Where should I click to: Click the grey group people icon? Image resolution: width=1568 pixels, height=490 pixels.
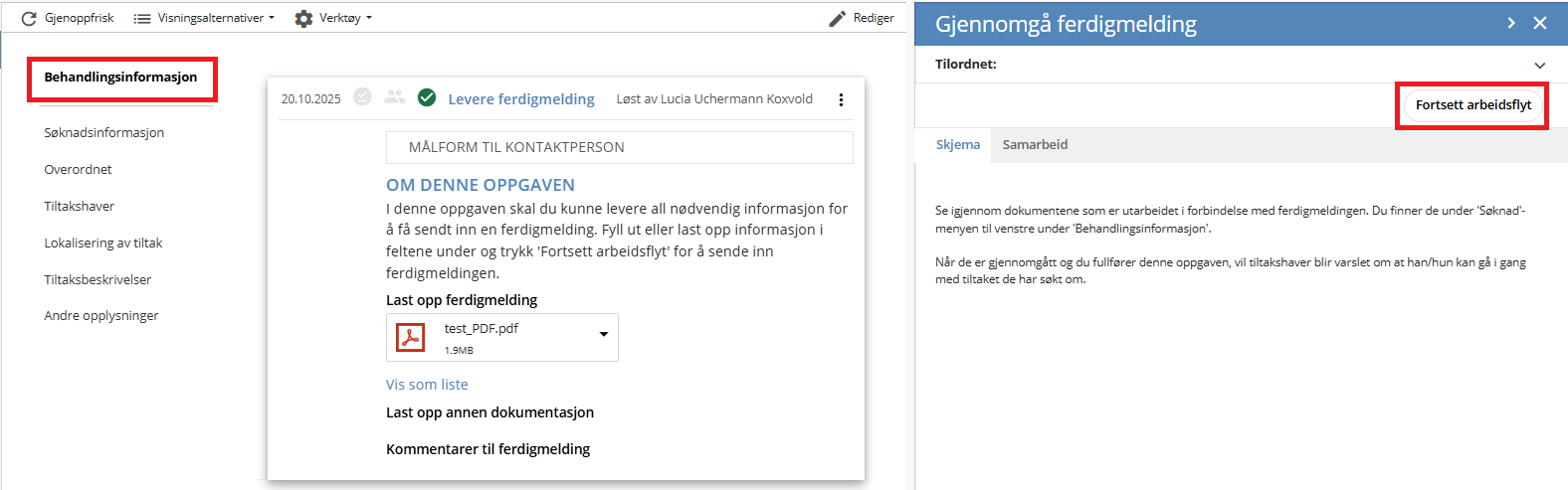click(395, 97)
